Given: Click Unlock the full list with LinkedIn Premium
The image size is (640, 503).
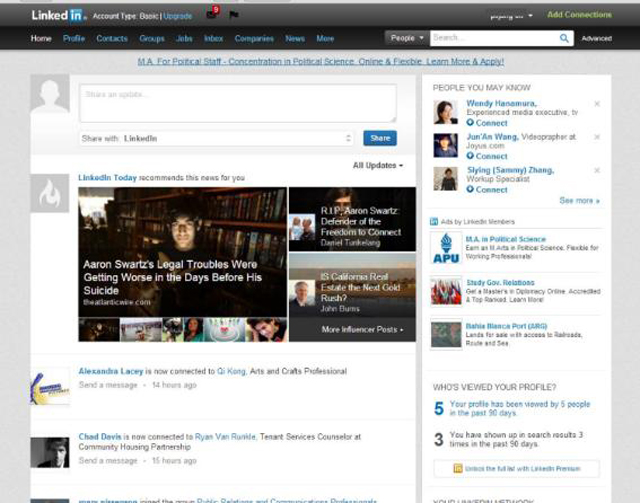Looking at the screenshot, I should tap(517, 468).
